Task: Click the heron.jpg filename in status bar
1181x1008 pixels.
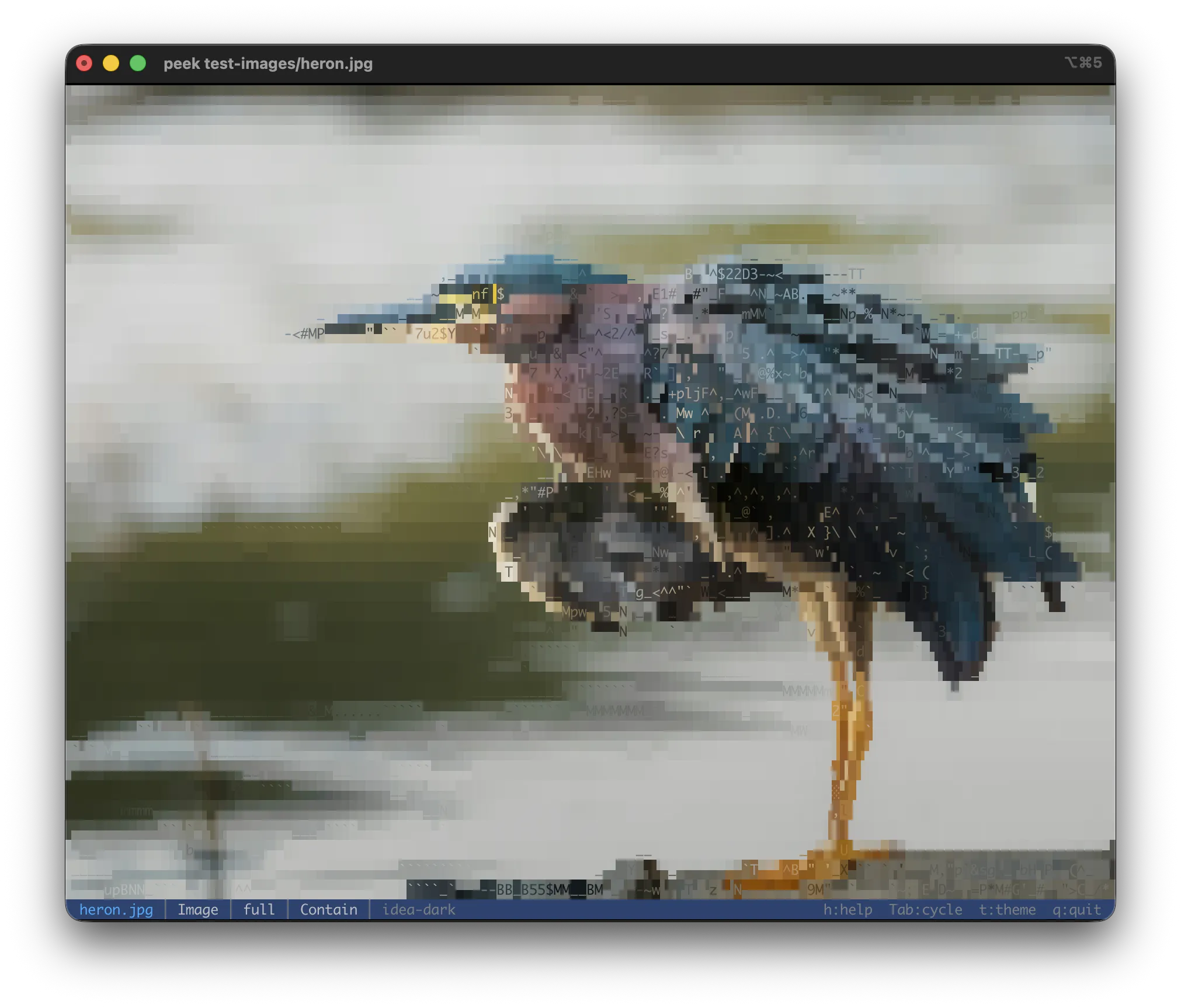Action: (x=116, y=909)
